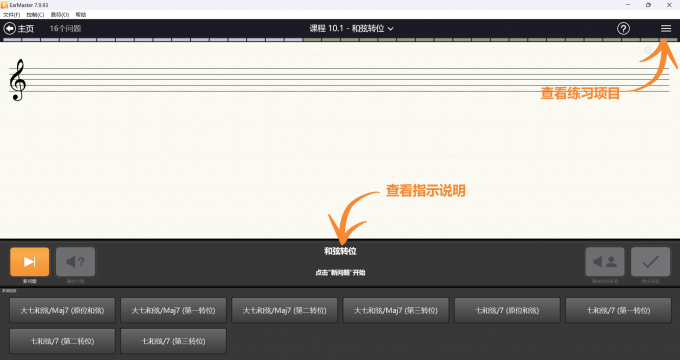Image resolution: width=680 pixels, height=360 pixels.
Task: Click the back arrow 主页 home button
Action: pos(19,29)
